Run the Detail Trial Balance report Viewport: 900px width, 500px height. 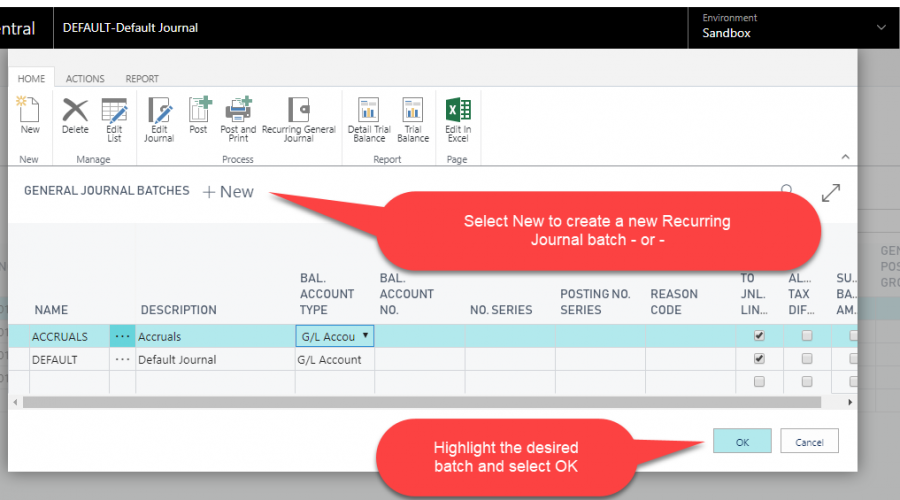pyautogui.click(x=369, y=120)
